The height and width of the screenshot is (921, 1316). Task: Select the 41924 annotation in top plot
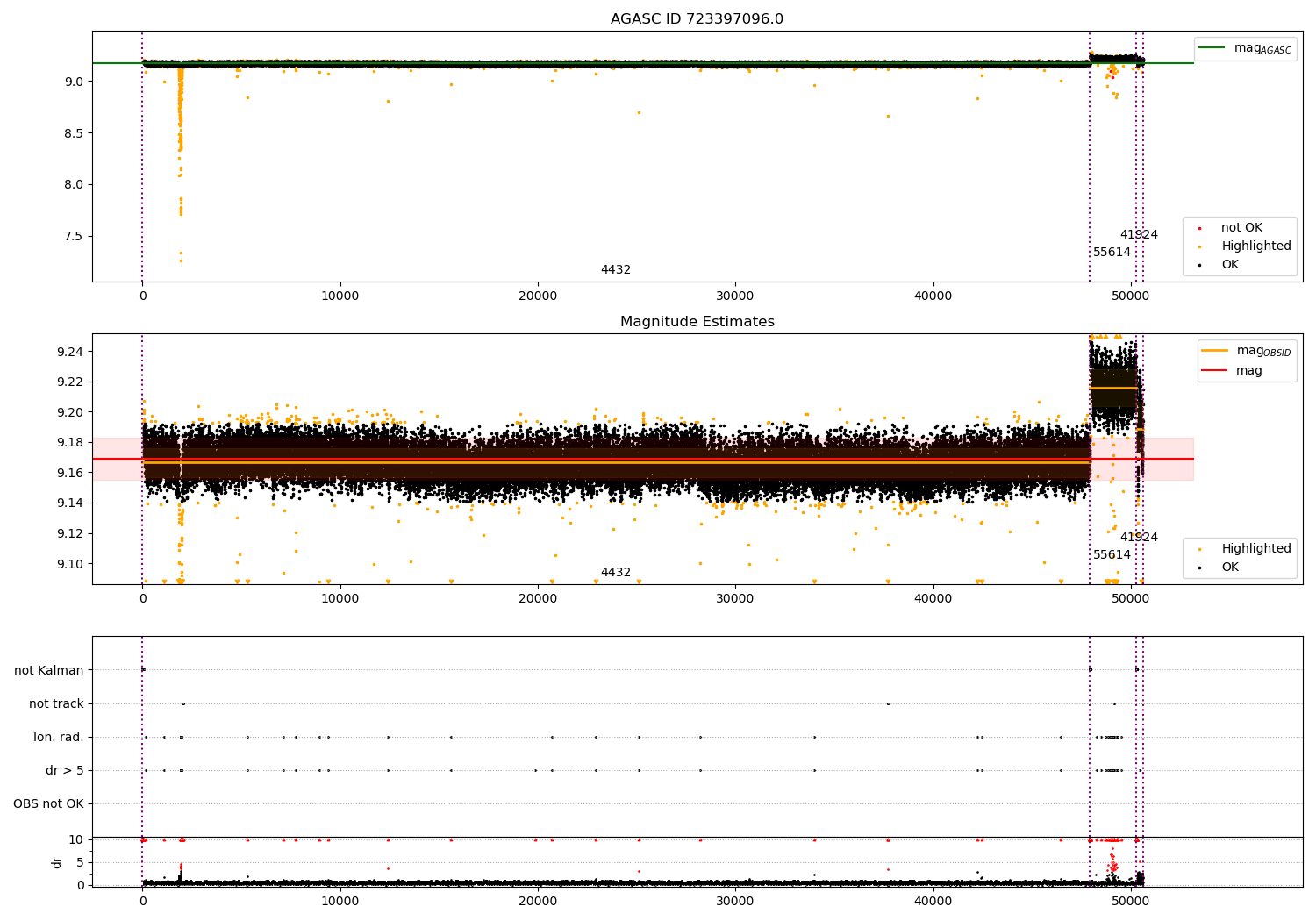tap(1139, 235)
